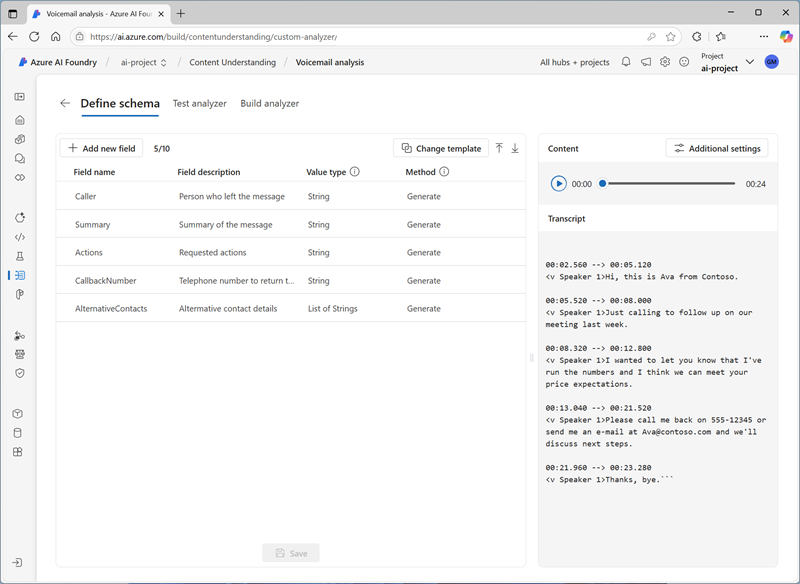Collapse the left sidebar panel icon

pos(19,97)
